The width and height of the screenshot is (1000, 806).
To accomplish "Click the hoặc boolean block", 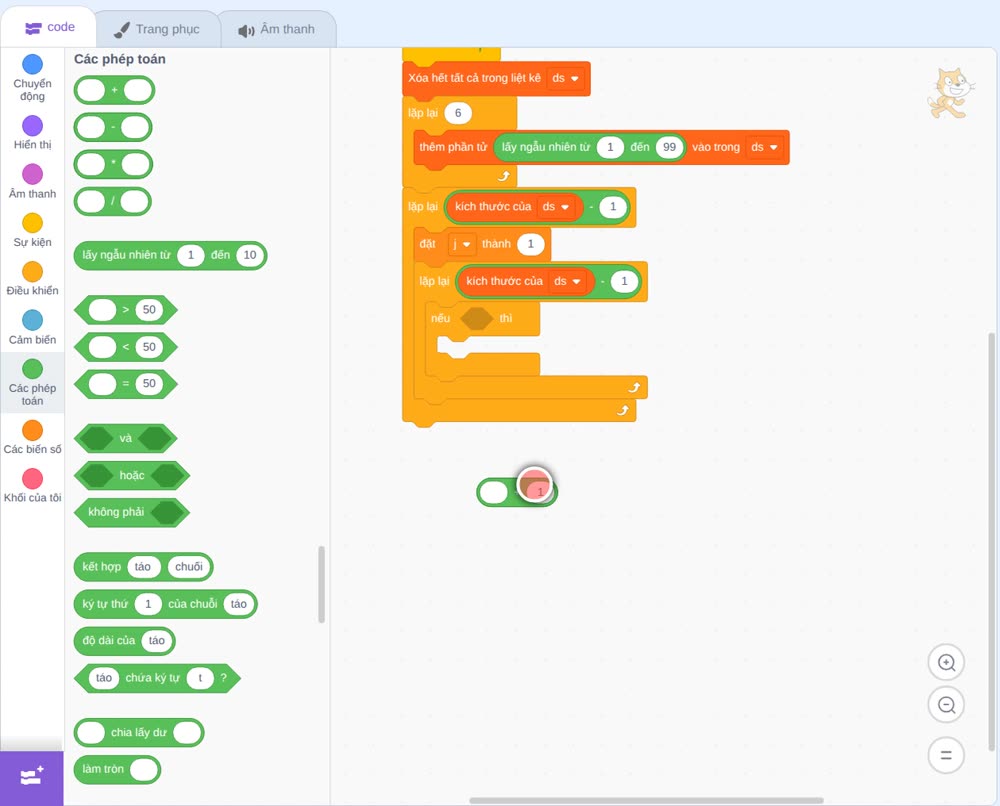I will pyautogui.click(x=132, y=476).
